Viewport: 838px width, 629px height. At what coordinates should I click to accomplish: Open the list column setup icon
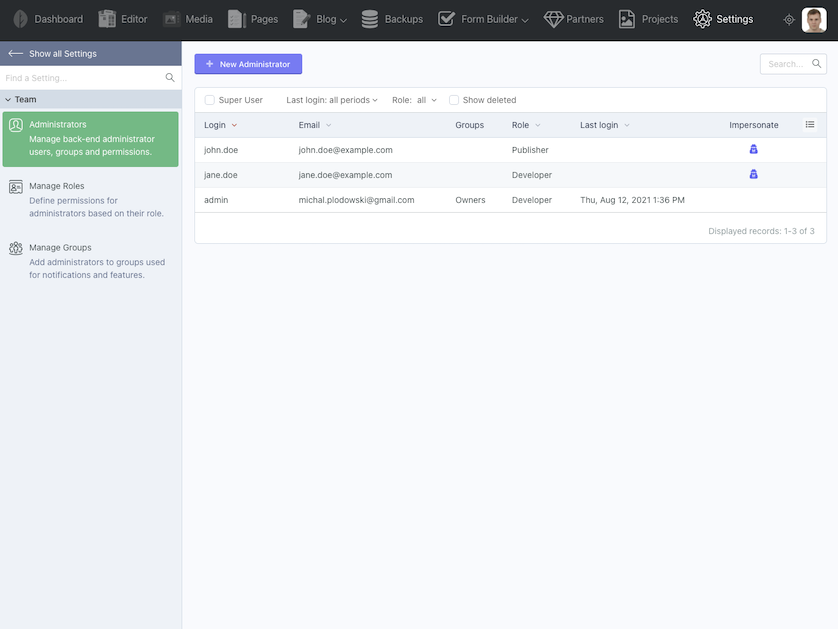(x=810, y=125)
